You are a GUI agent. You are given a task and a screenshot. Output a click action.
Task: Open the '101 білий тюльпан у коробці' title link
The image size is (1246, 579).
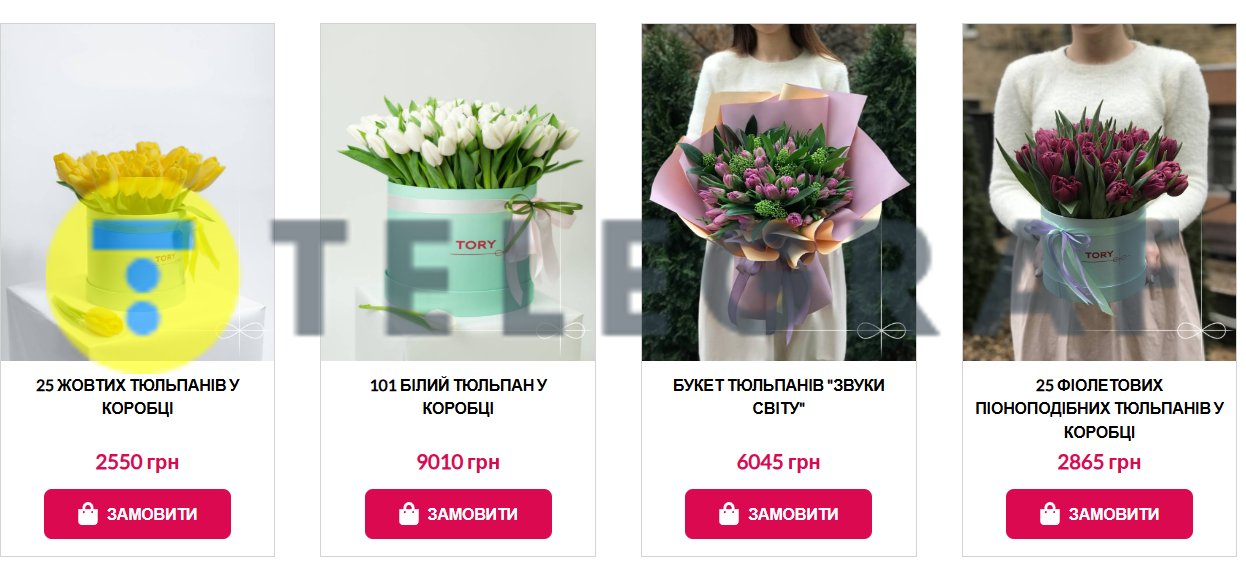click(458, 397)
